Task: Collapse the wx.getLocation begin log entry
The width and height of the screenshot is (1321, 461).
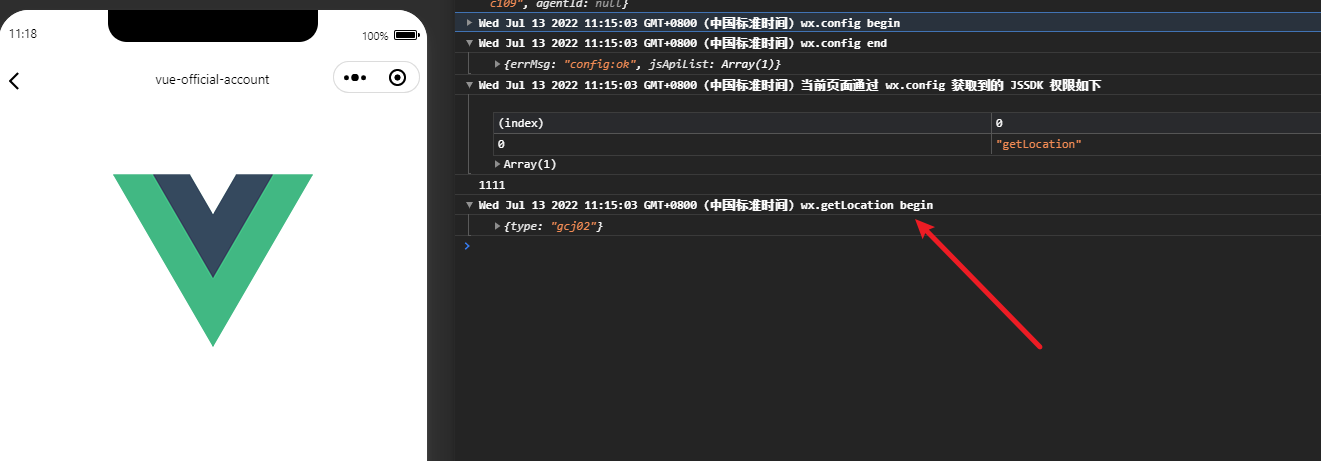Action: tap(471, 205)
